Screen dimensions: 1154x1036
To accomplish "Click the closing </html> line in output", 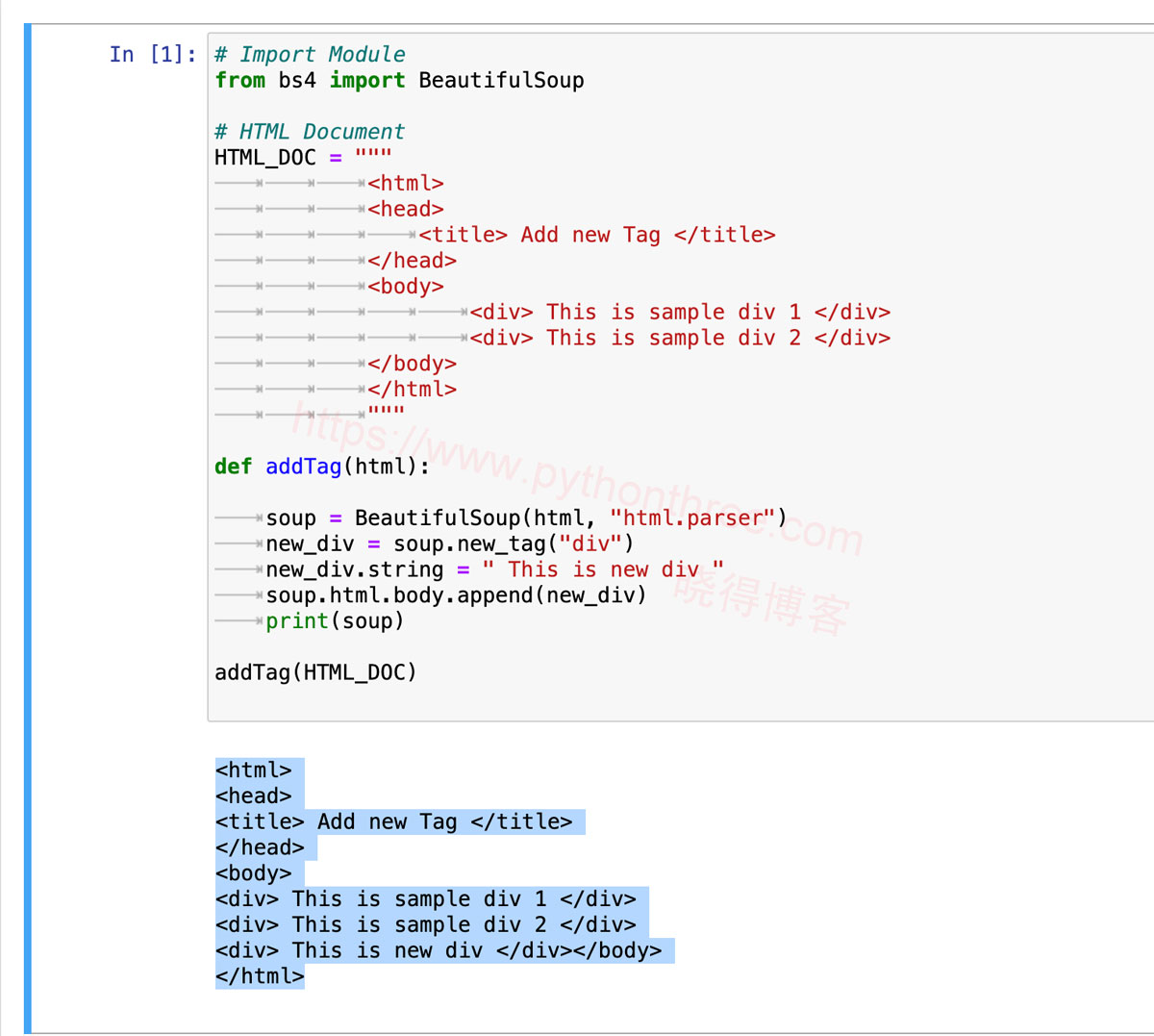I will point(260,976).
